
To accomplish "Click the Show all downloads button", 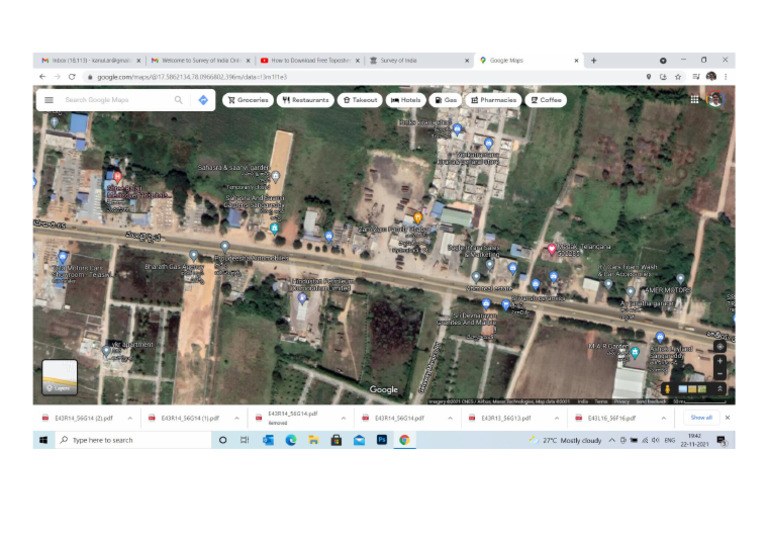I will click(x=701, y=417).
